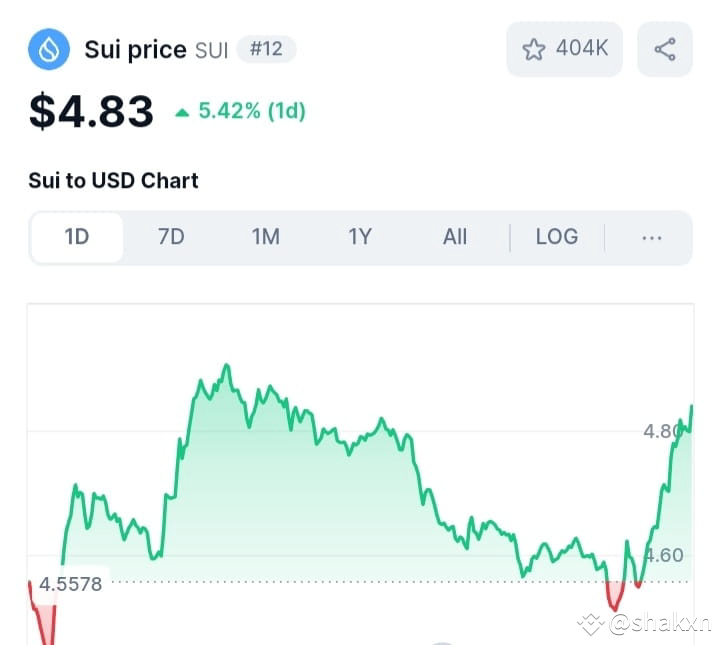This screenshot has height=645, width=720.
Task: Click the 4.5578 opening price label
Action: click(x=71, y=584)
